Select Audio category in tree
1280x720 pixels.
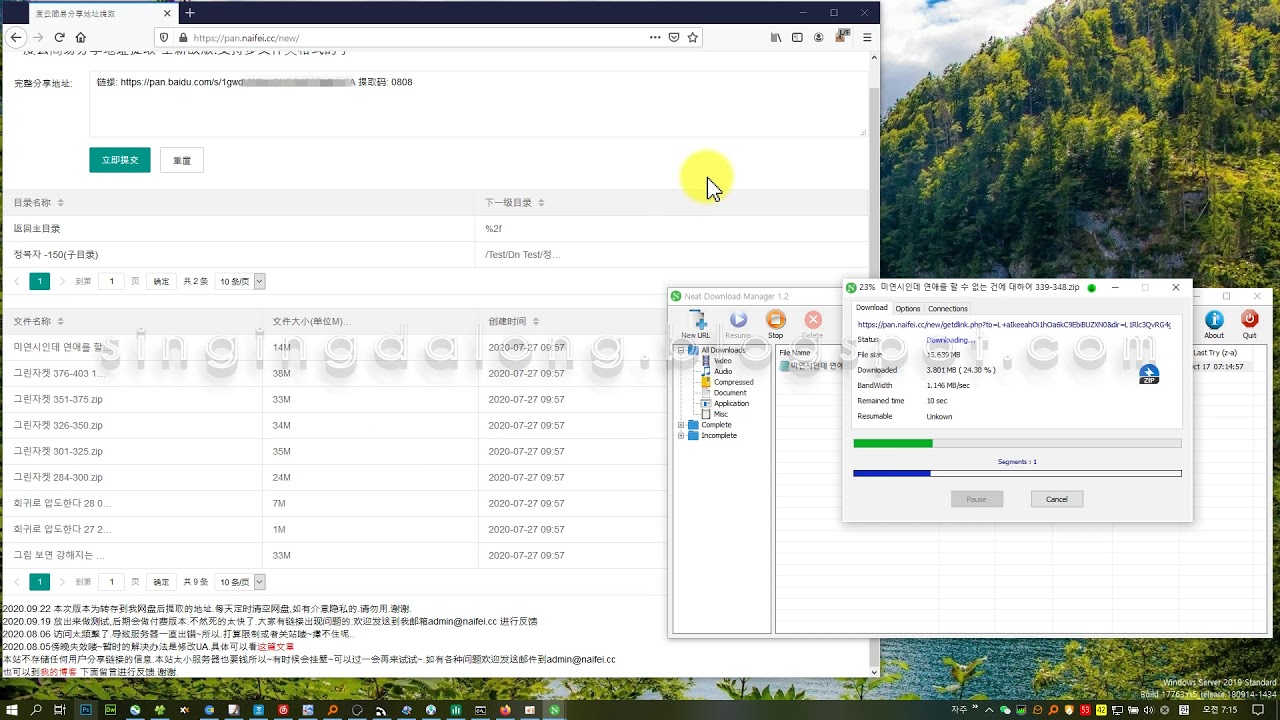722,372
